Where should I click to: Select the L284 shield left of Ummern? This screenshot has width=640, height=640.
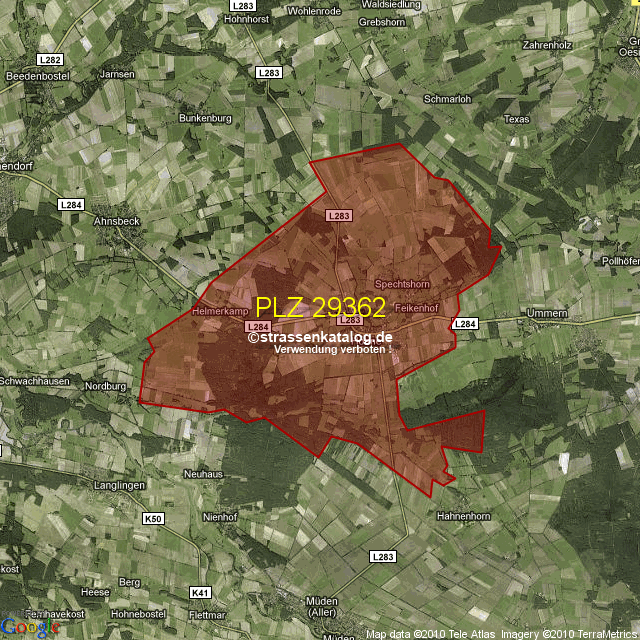pyautogui.click(x=465, y=324)
